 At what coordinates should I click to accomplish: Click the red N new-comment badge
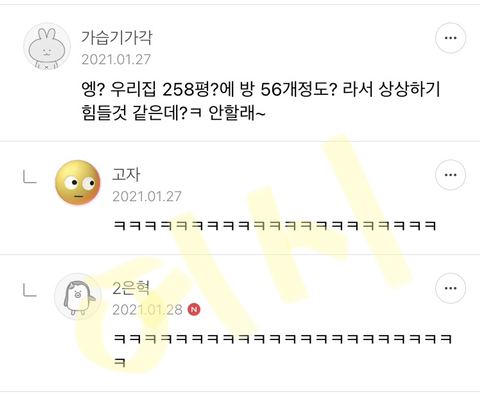tap(194, 310)
